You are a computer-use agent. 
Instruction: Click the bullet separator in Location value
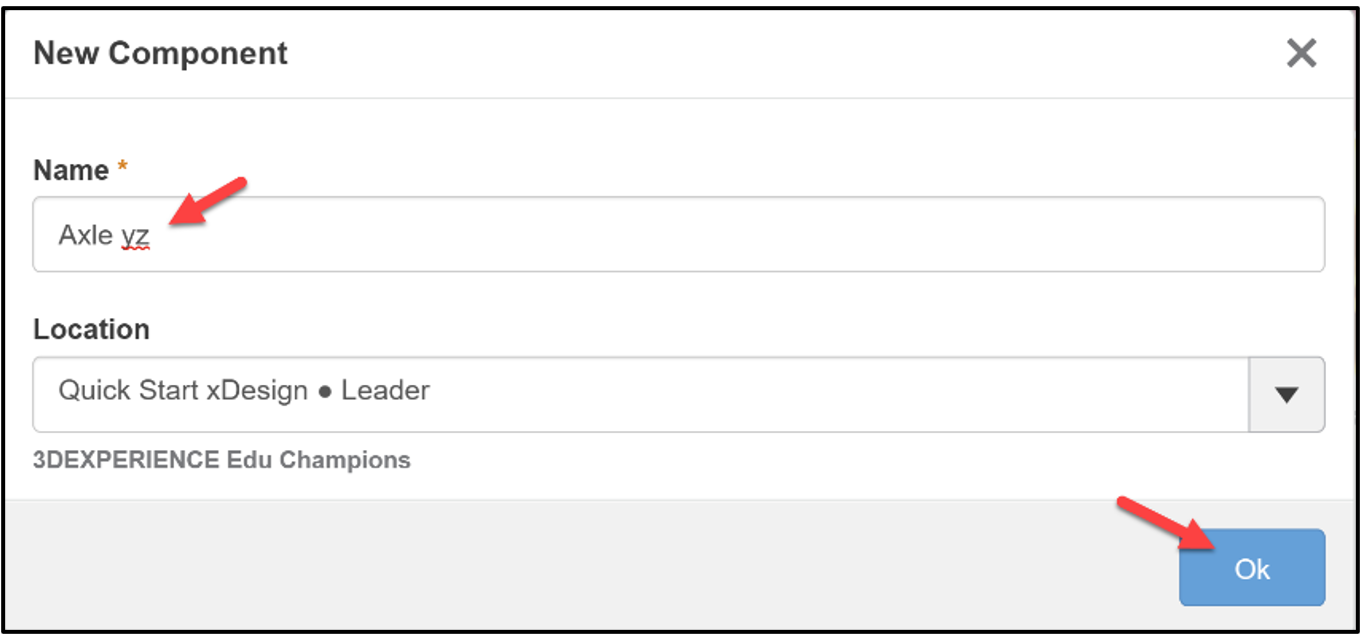point(324,391)
